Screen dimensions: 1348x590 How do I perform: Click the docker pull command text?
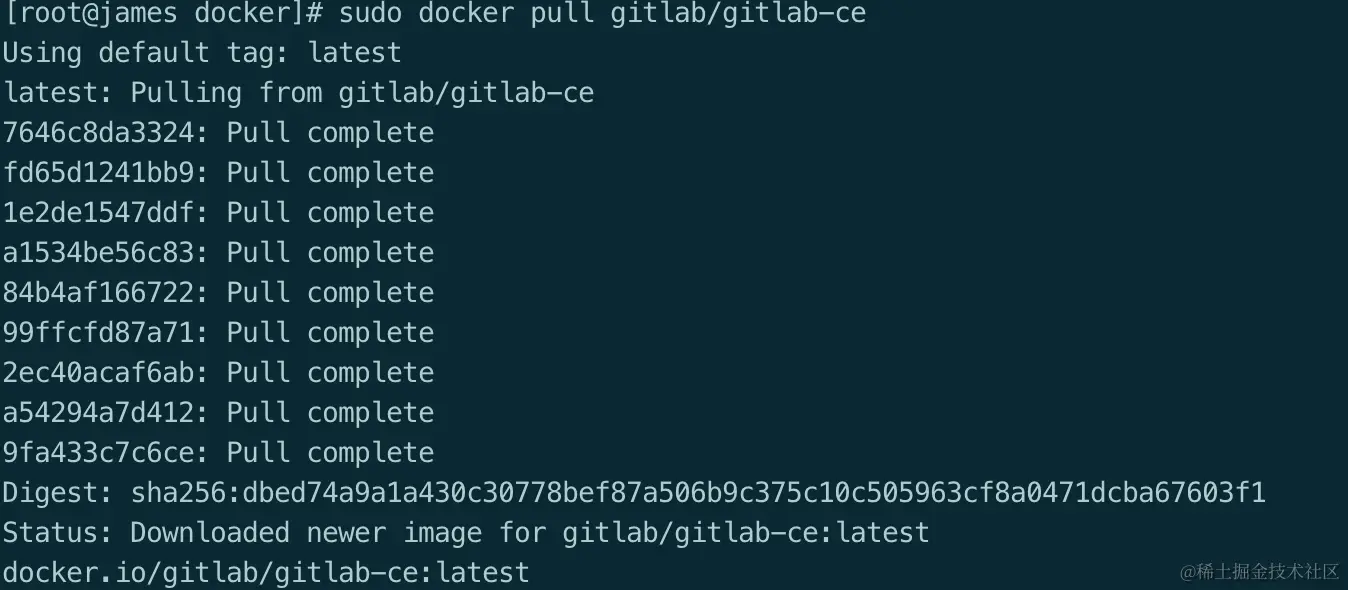tap(602, 13)
